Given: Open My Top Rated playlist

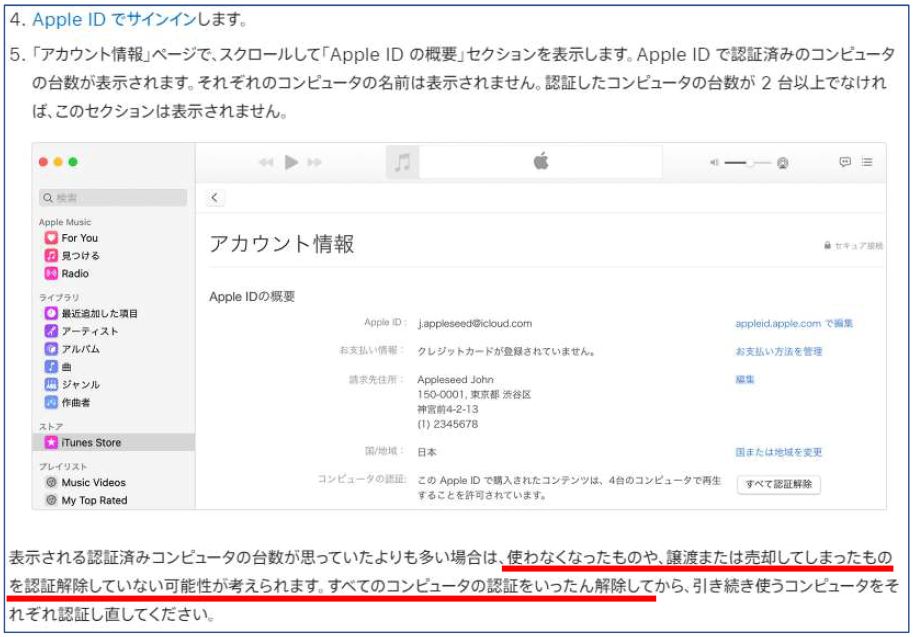Looking at the screenshot, I should [x=94, y=500].
